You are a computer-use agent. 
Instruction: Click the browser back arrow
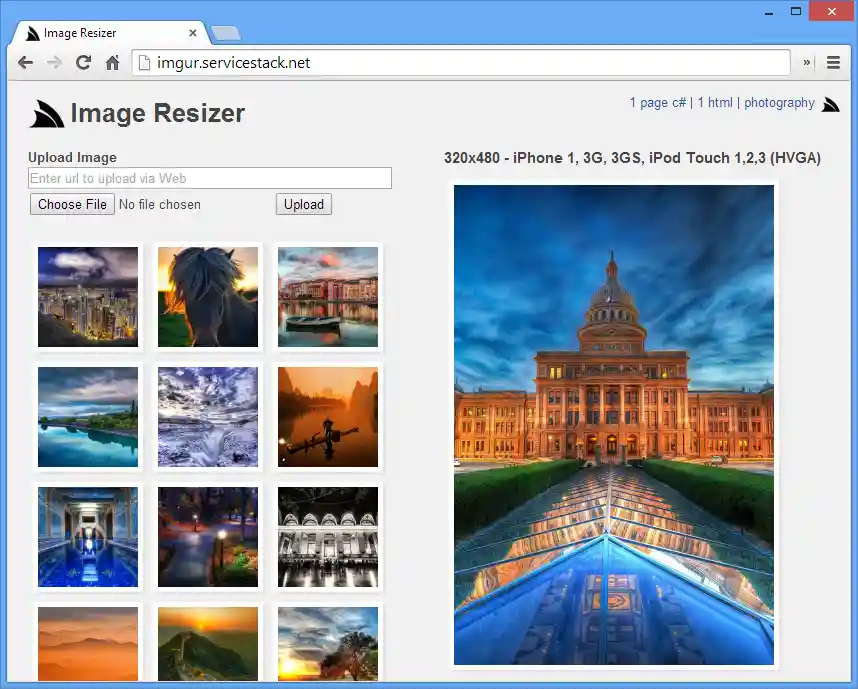[x=25, y=63]
